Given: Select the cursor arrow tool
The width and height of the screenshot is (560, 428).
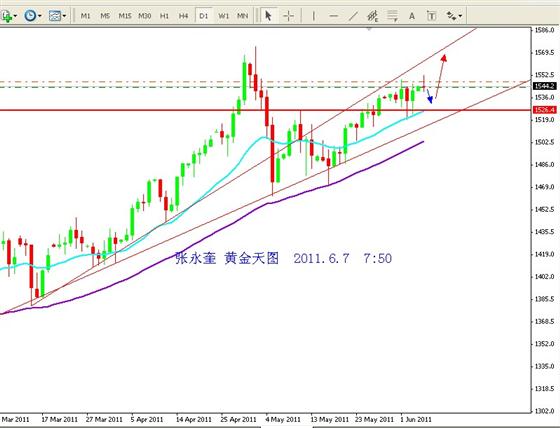Looking at the screenshot, I should tap(269, 16).
